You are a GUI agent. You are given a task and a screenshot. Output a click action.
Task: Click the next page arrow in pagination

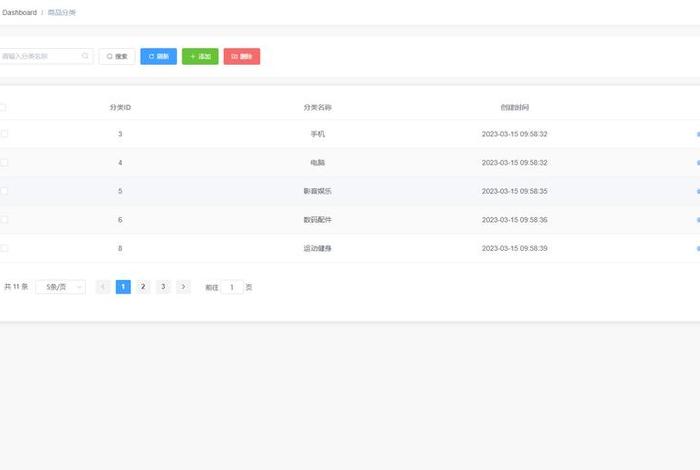click(183, 287)
